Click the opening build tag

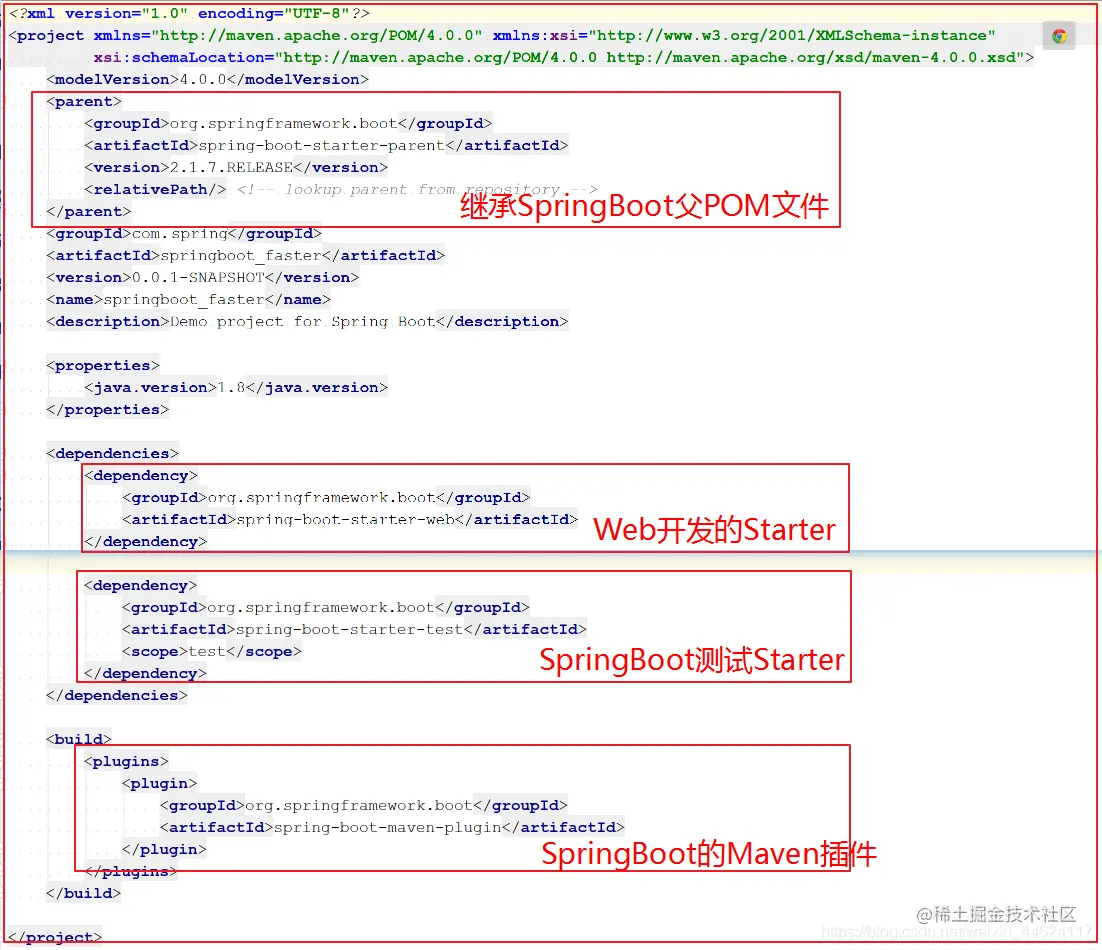coord(79,739)
